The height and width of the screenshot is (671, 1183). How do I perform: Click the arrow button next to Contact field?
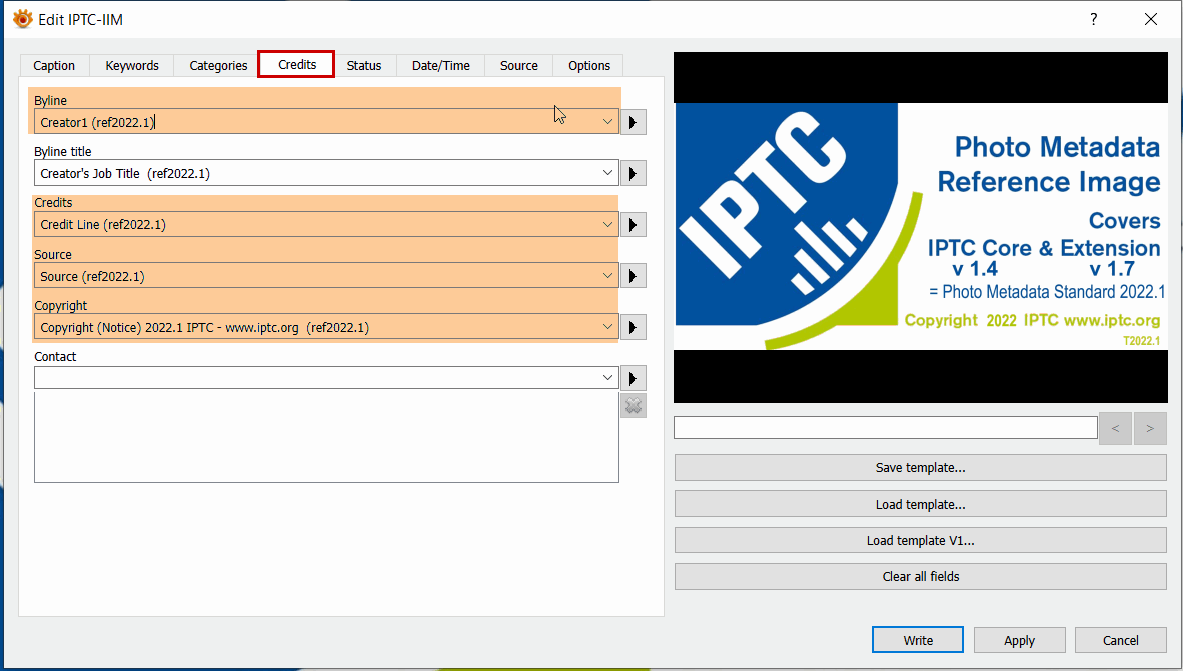pyautogui.click(x=633, y=378)
